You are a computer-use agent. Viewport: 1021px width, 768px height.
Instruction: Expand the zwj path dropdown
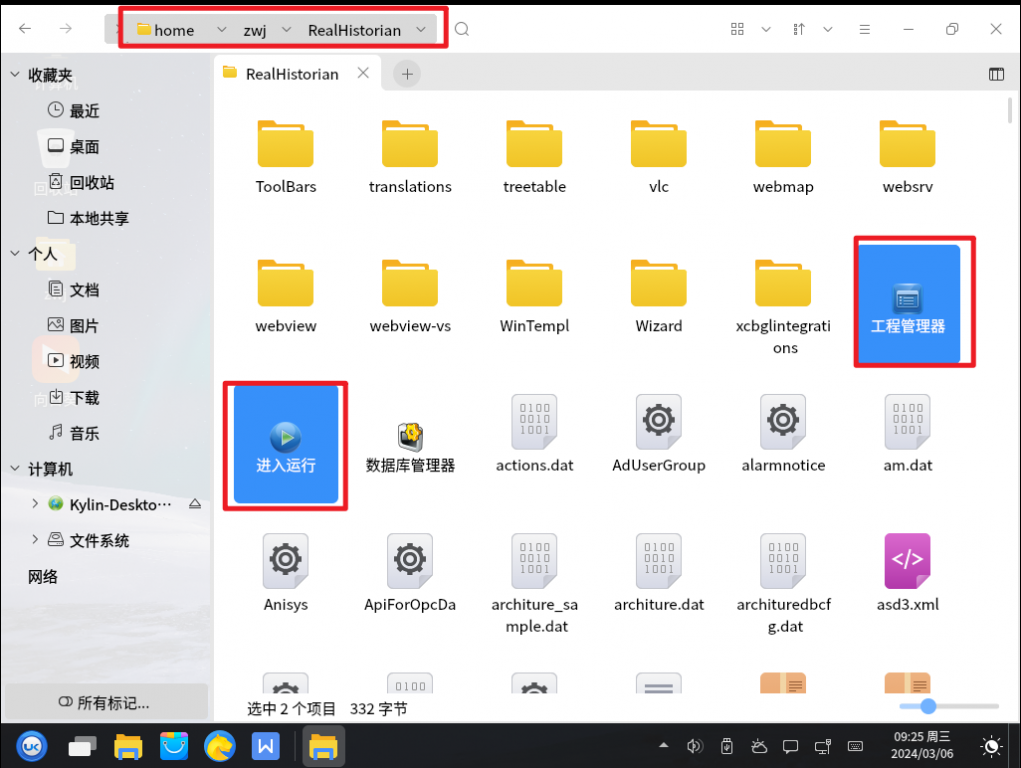[287, 30]
